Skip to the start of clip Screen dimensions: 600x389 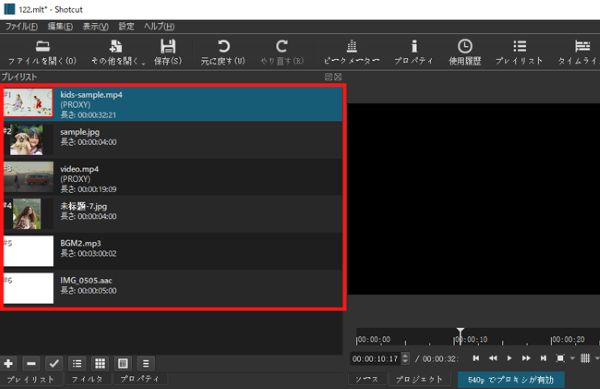coord(476,358)
